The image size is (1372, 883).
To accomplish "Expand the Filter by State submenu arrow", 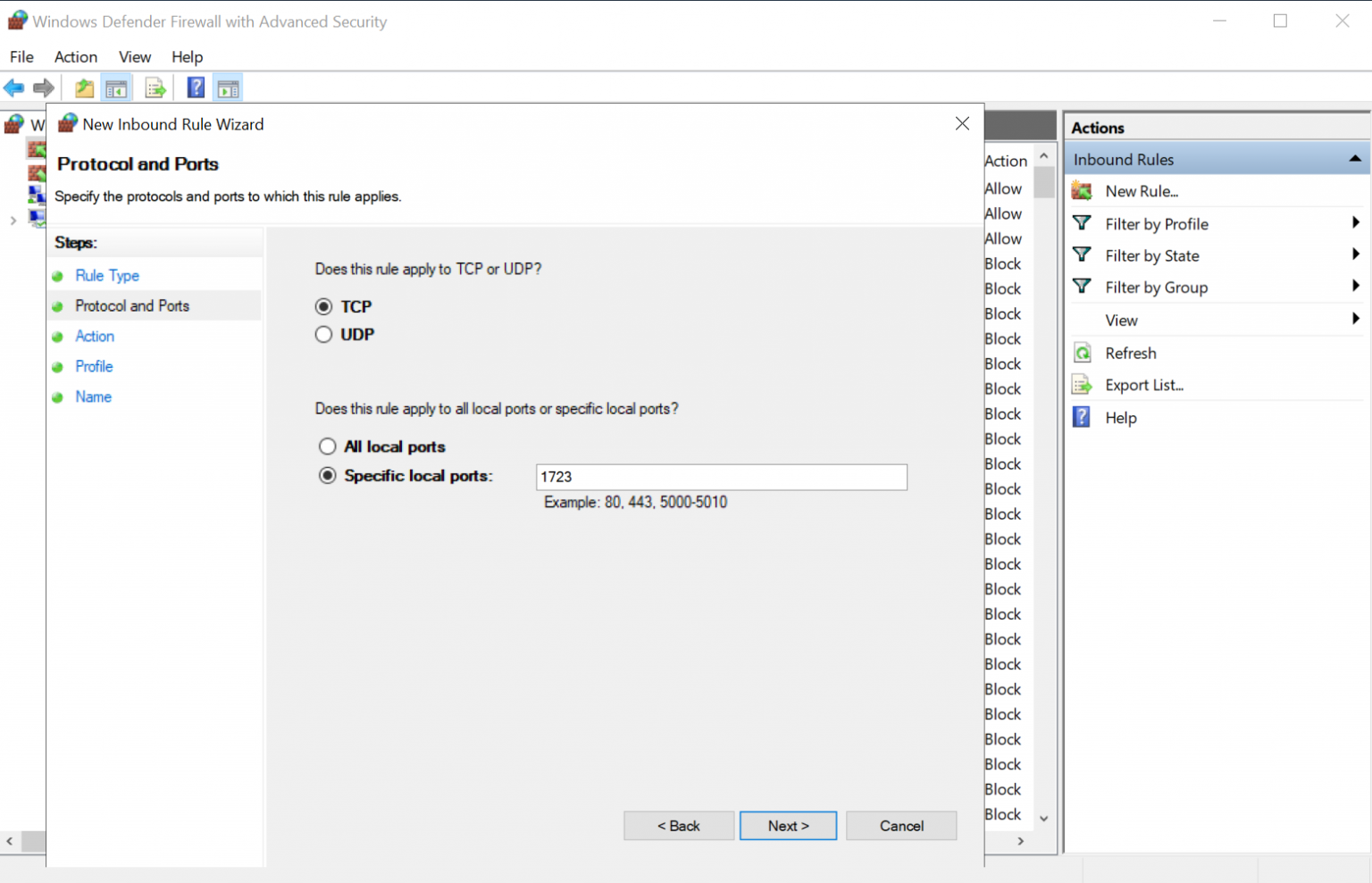I will (x=1355, y=255).
